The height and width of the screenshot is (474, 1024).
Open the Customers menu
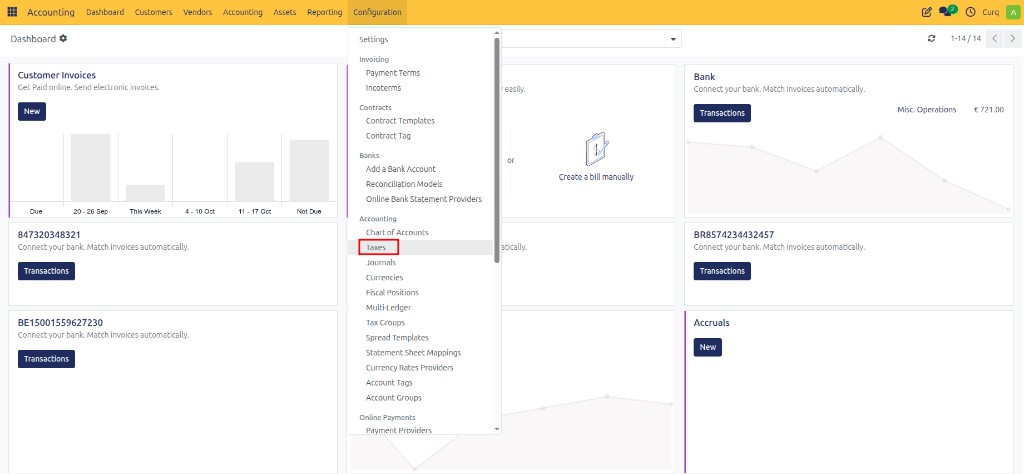(x=153, y=12)
